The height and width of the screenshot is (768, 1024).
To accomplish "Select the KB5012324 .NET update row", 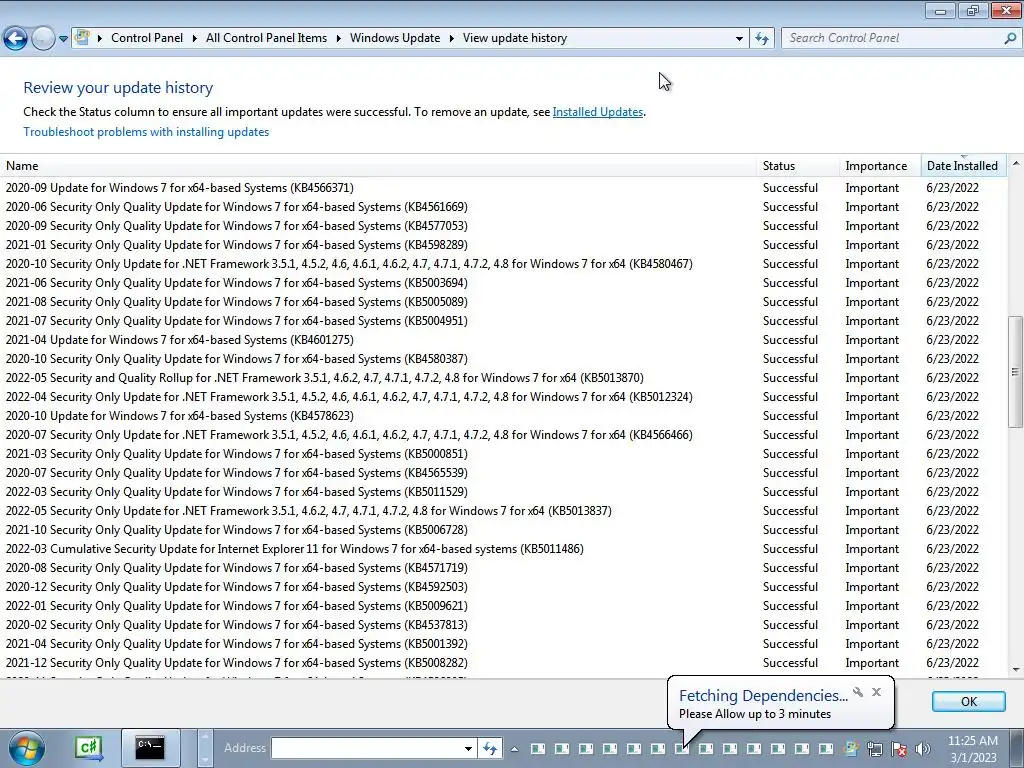I will pyautogui.click(x=503, y=396).
